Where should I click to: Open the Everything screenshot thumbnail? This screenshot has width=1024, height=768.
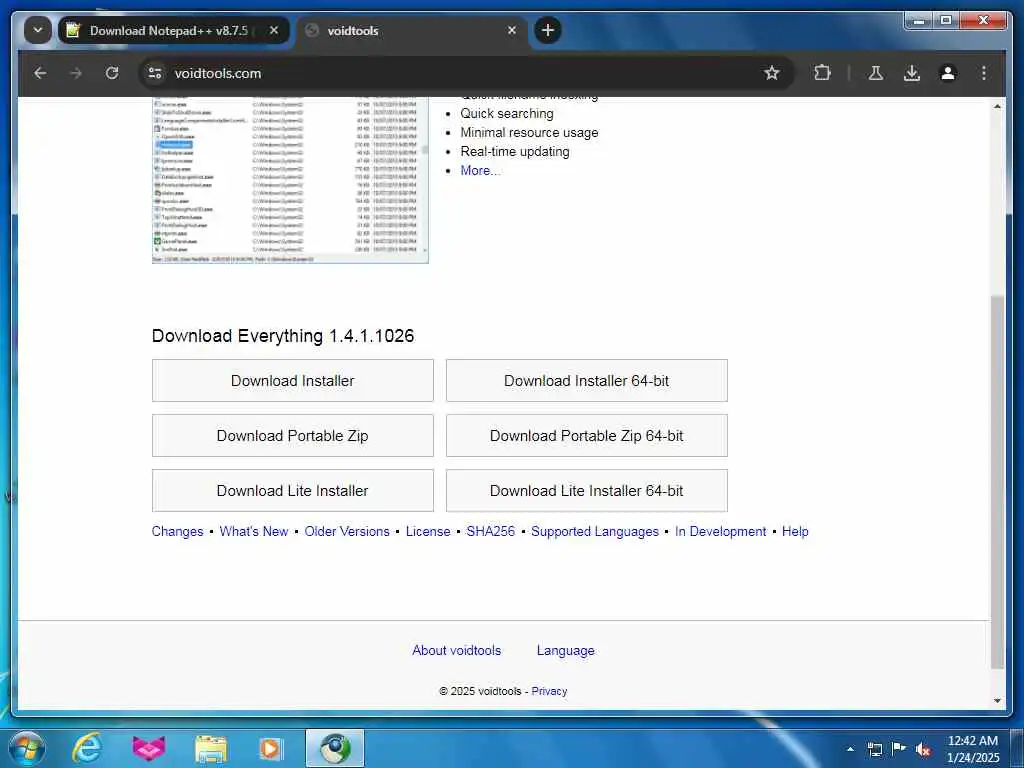(x=290, y=180)
